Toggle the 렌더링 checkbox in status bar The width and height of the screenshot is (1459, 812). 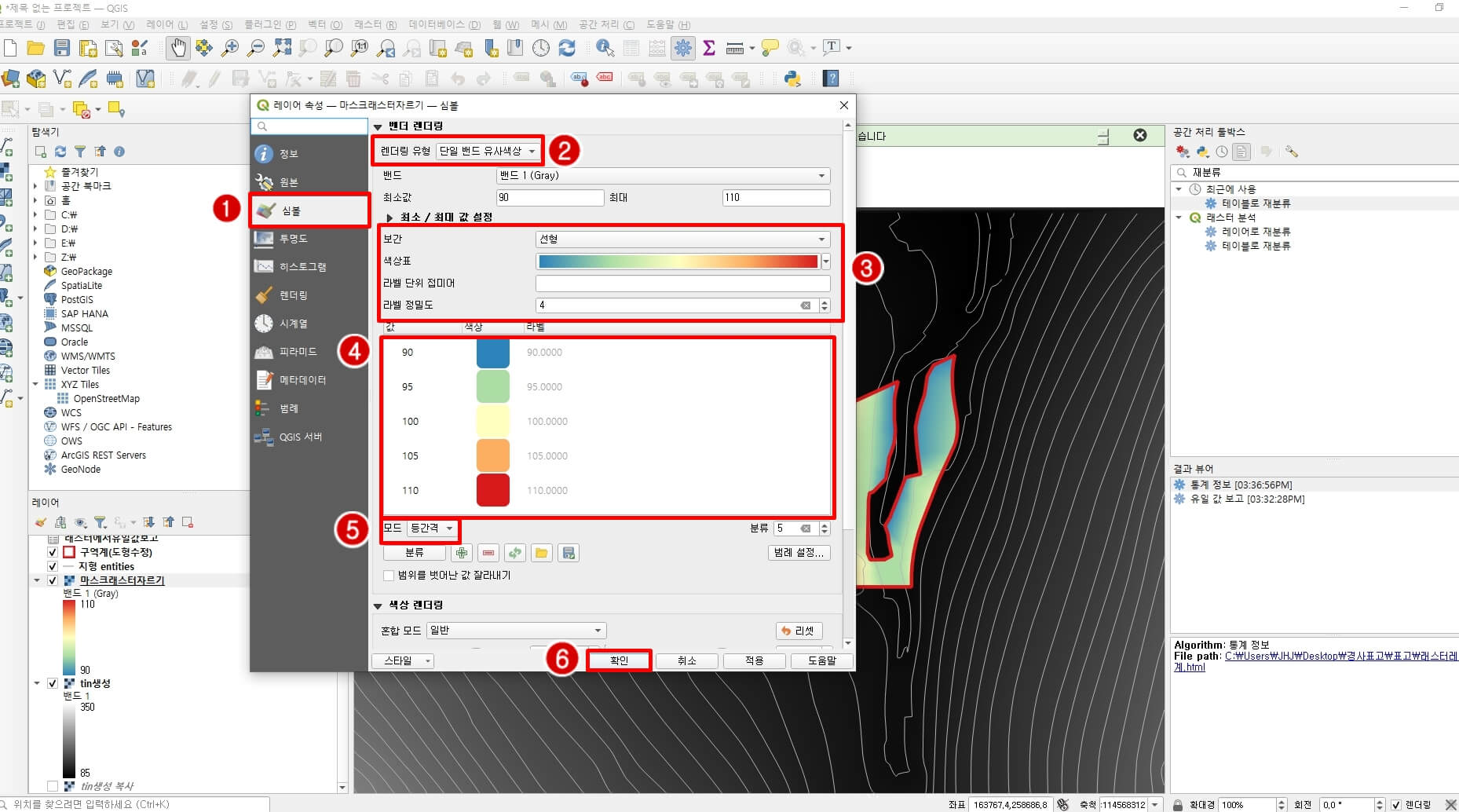click(1396, 805)
